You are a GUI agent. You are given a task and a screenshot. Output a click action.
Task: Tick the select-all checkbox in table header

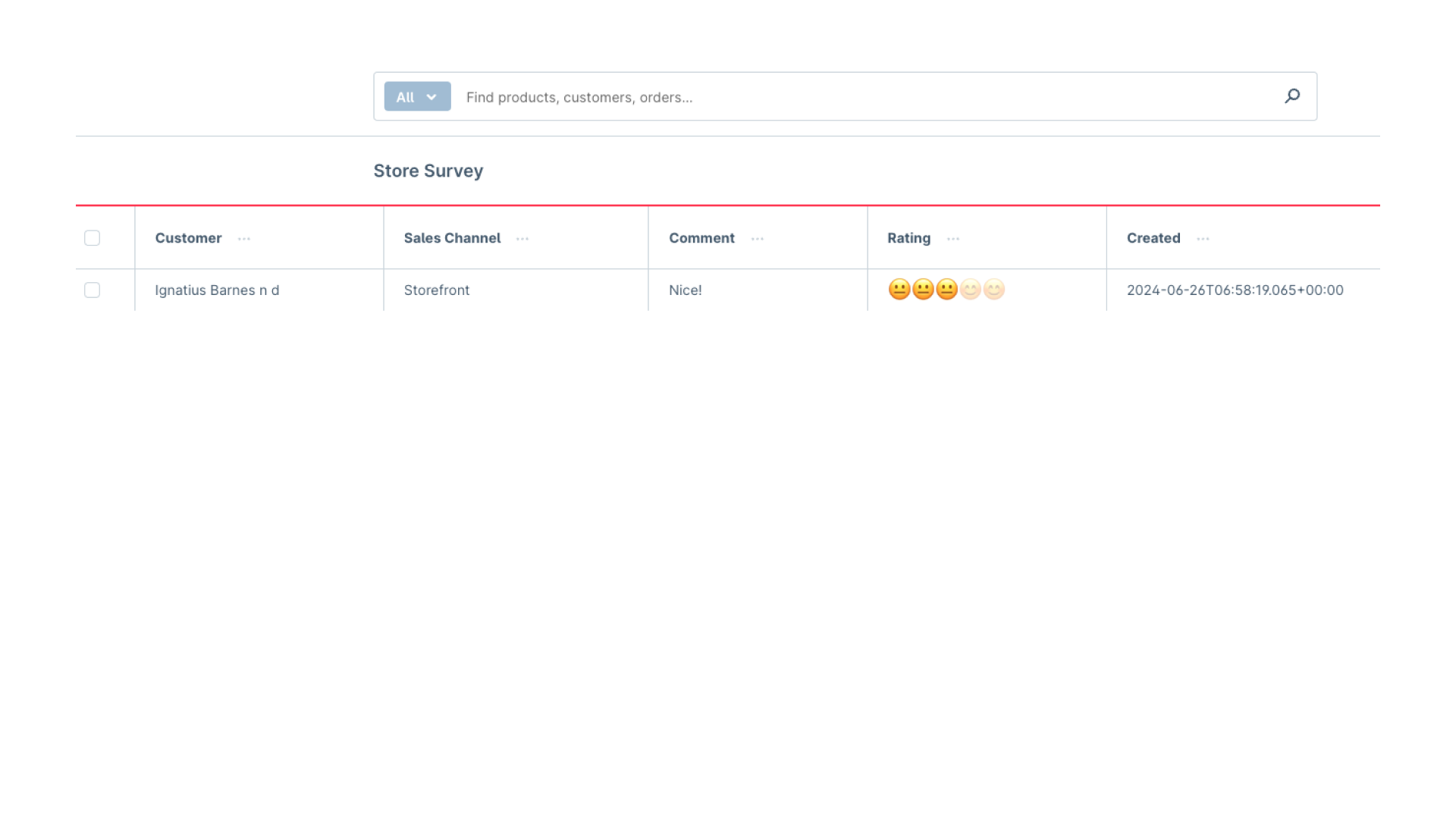pyautogui.click(x=92, y=238)
